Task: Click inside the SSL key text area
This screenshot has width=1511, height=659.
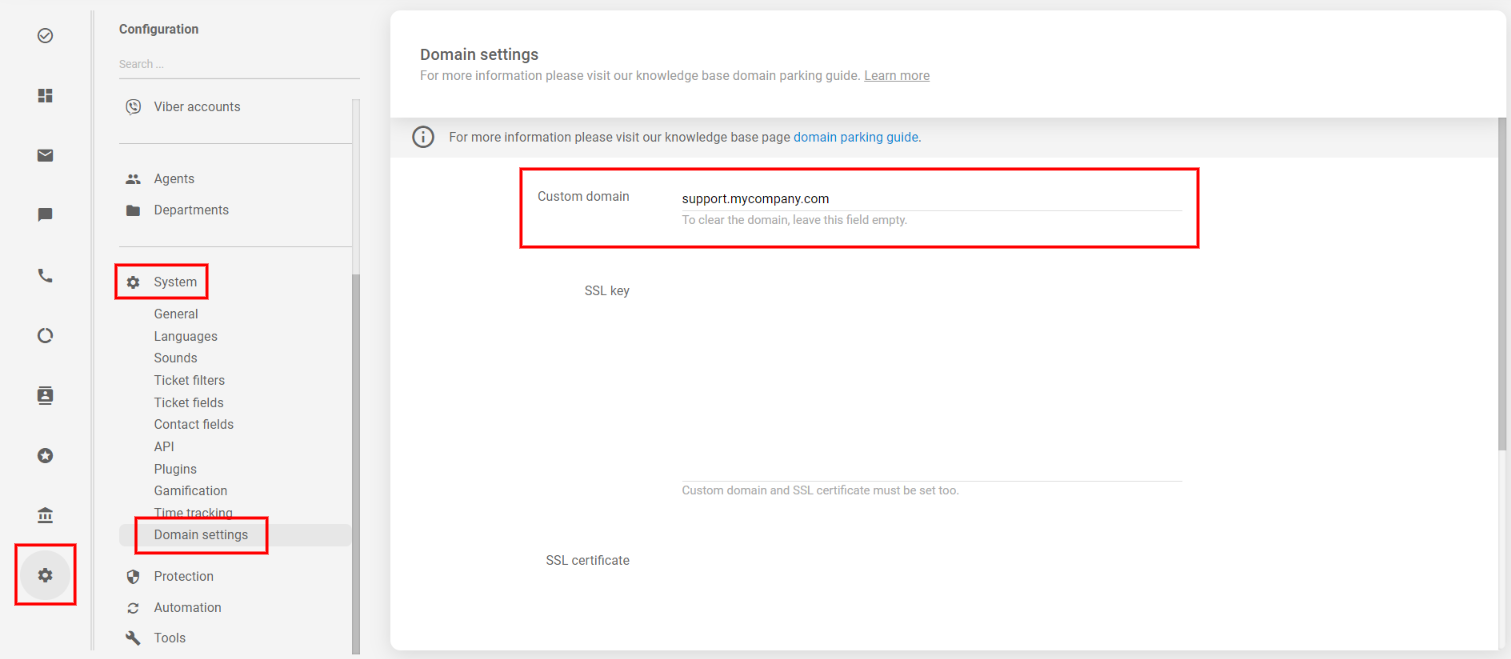Action: point(930,380)
